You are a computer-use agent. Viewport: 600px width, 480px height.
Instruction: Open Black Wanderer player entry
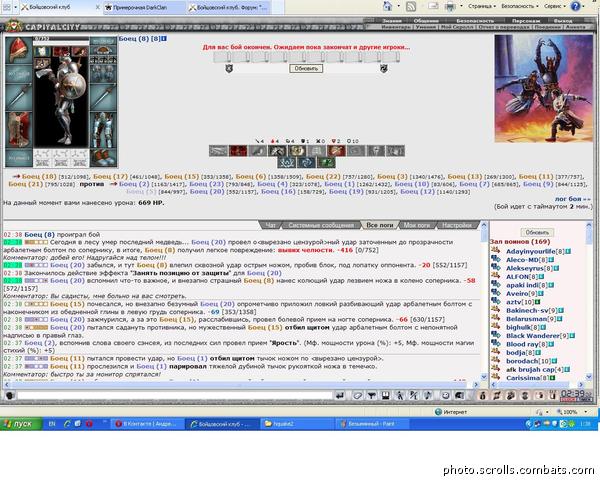coord(533,336)
